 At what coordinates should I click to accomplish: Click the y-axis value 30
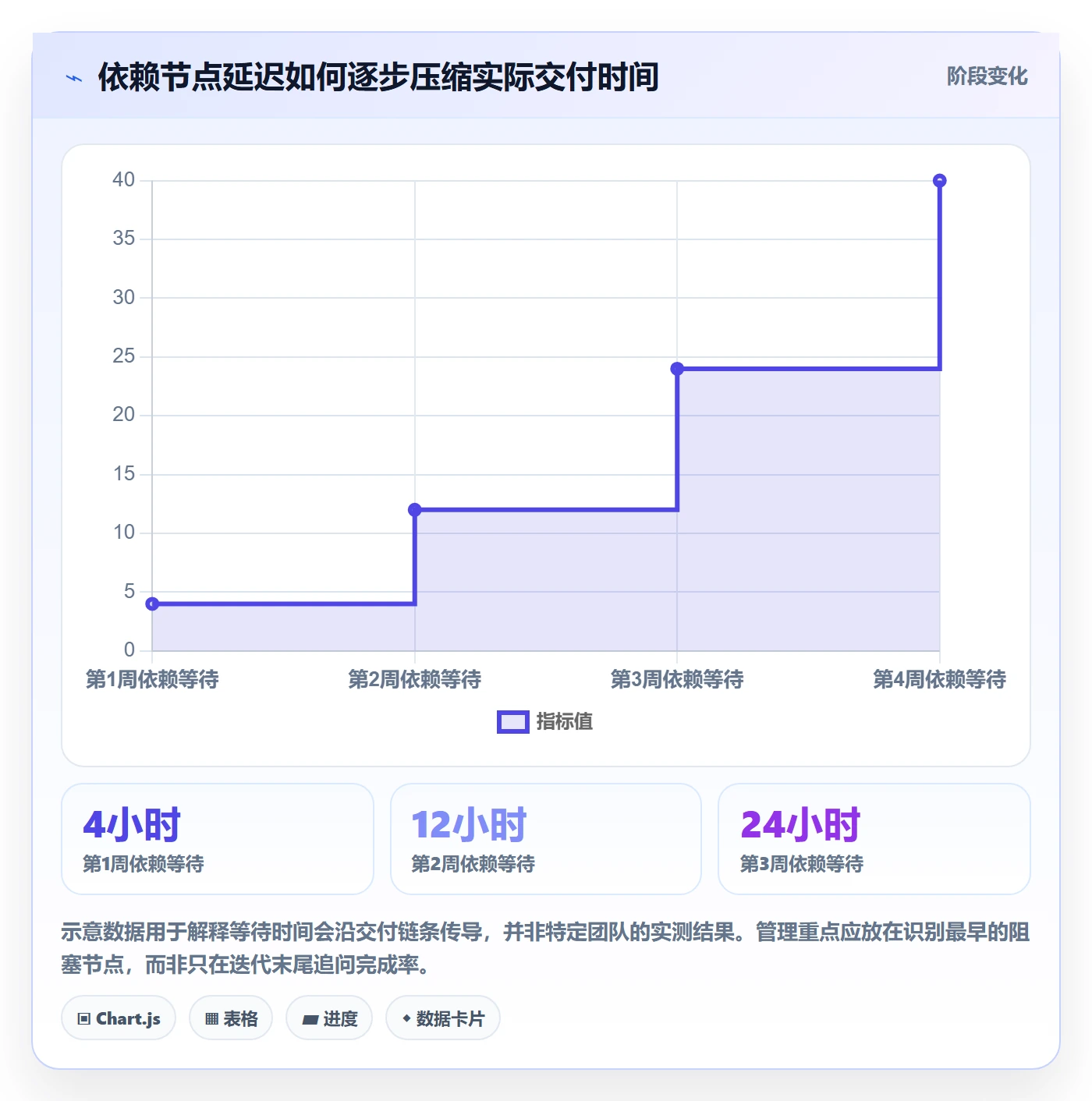coord(124,298)
